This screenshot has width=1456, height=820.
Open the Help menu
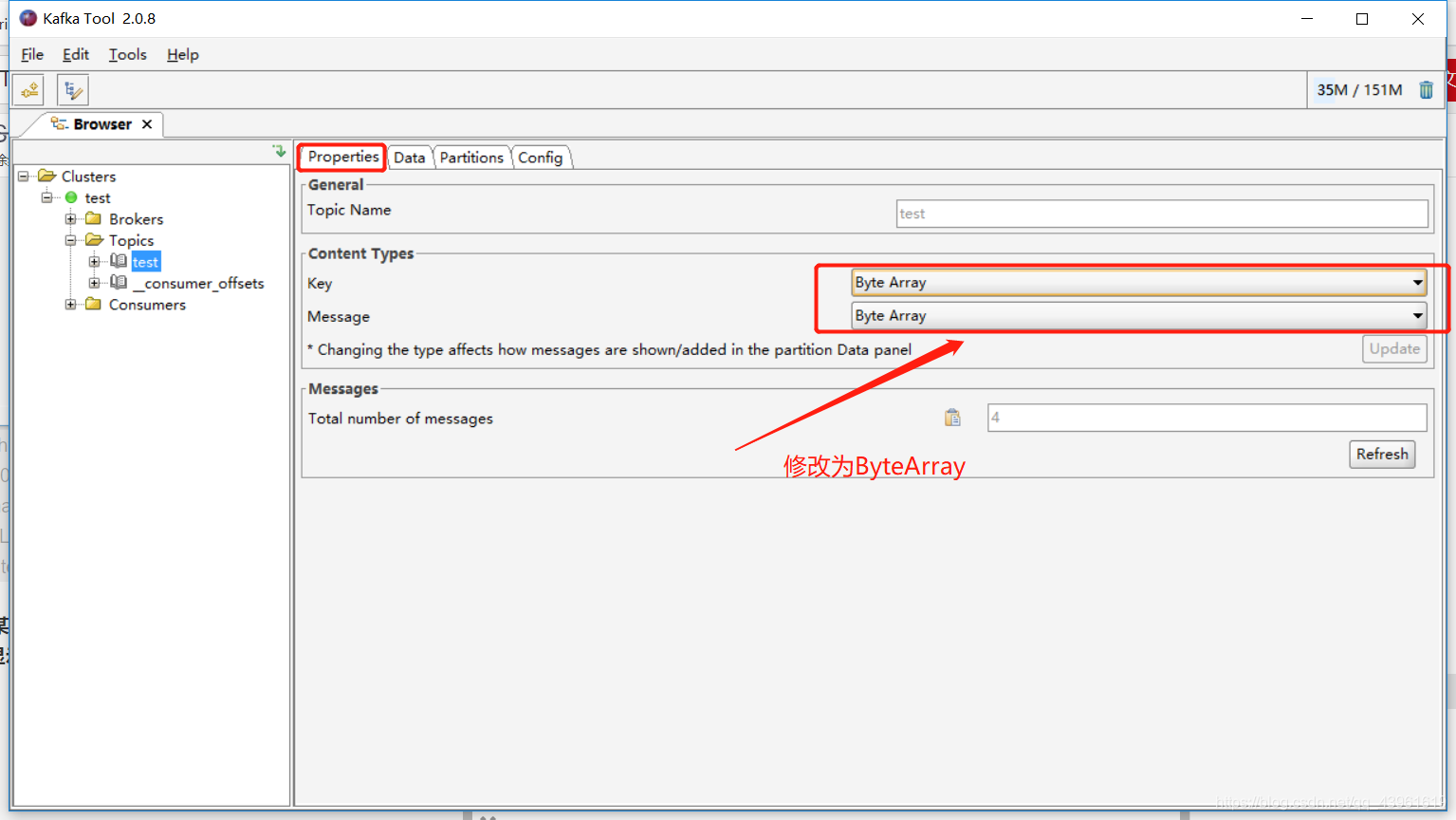[183, 54]
